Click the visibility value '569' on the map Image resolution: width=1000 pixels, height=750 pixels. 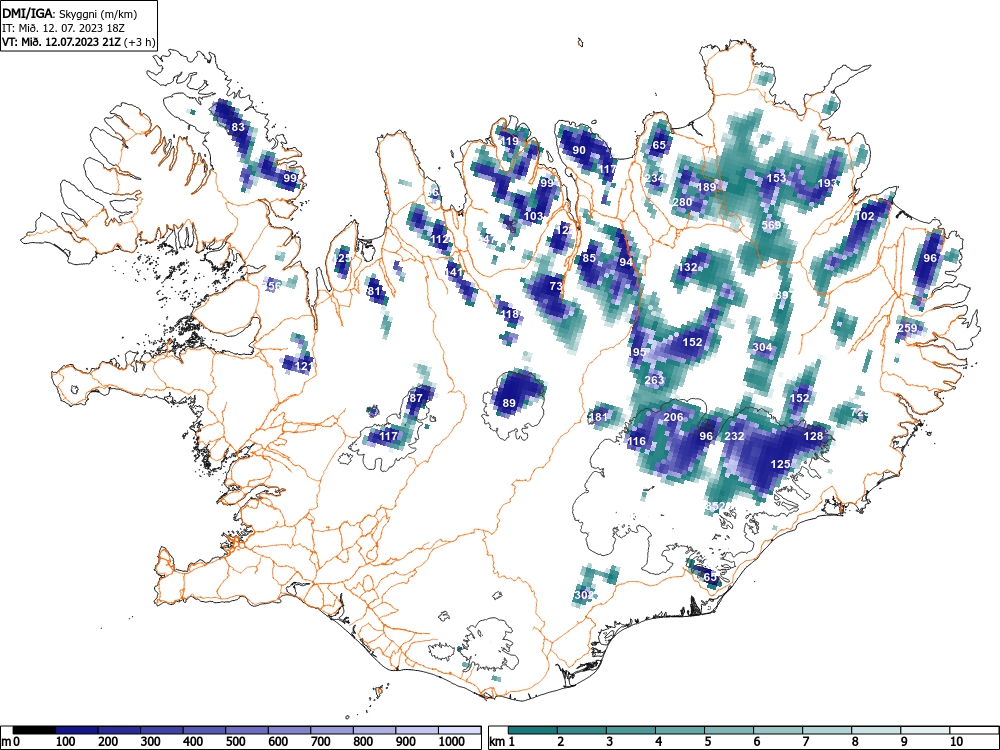tap(771, 225)
